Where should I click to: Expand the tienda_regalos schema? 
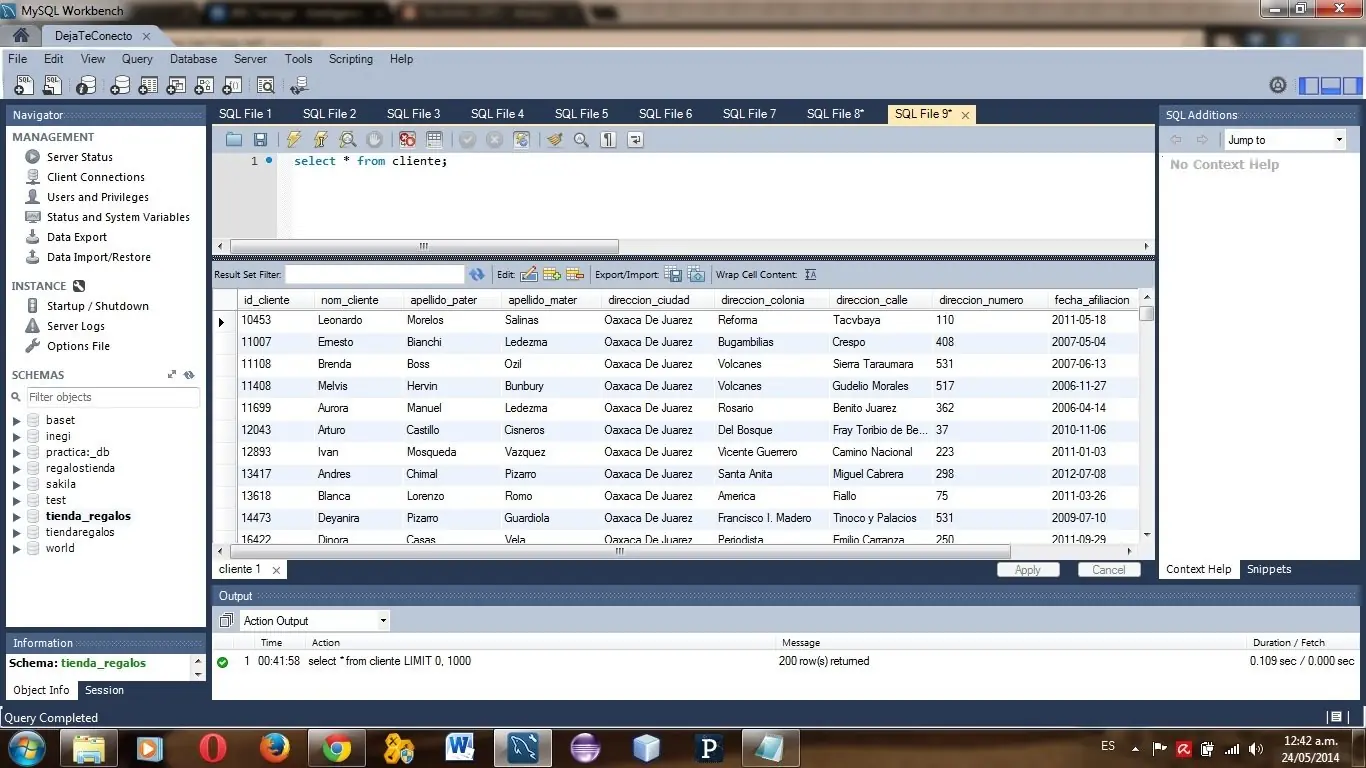point(16,516)
